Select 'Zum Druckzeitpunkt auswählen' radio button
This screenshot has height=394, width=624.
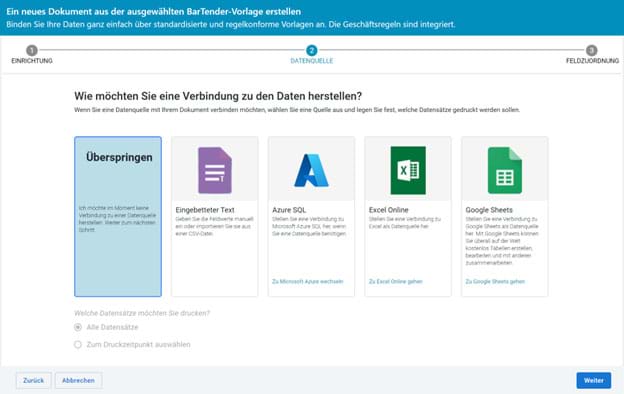[x=78, y=344]
